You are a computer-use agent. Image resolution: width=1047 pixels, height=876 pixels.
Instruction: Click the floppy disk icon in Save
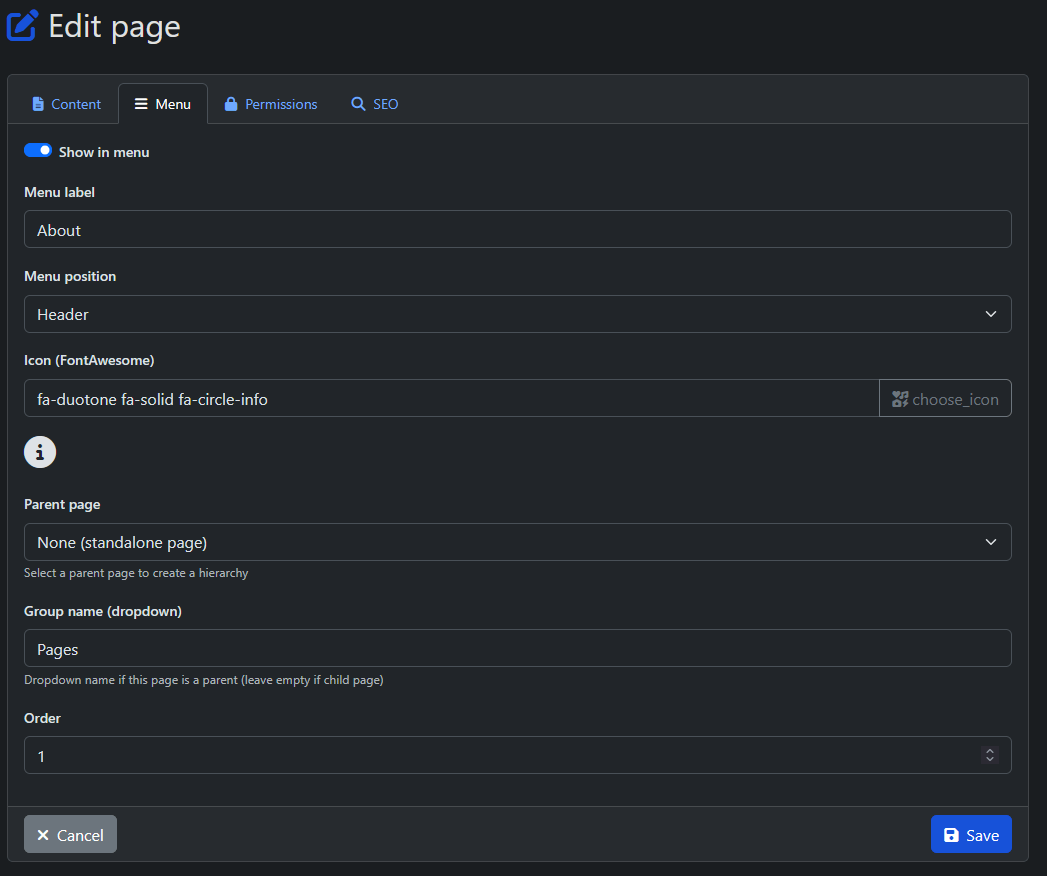(951, 835)
